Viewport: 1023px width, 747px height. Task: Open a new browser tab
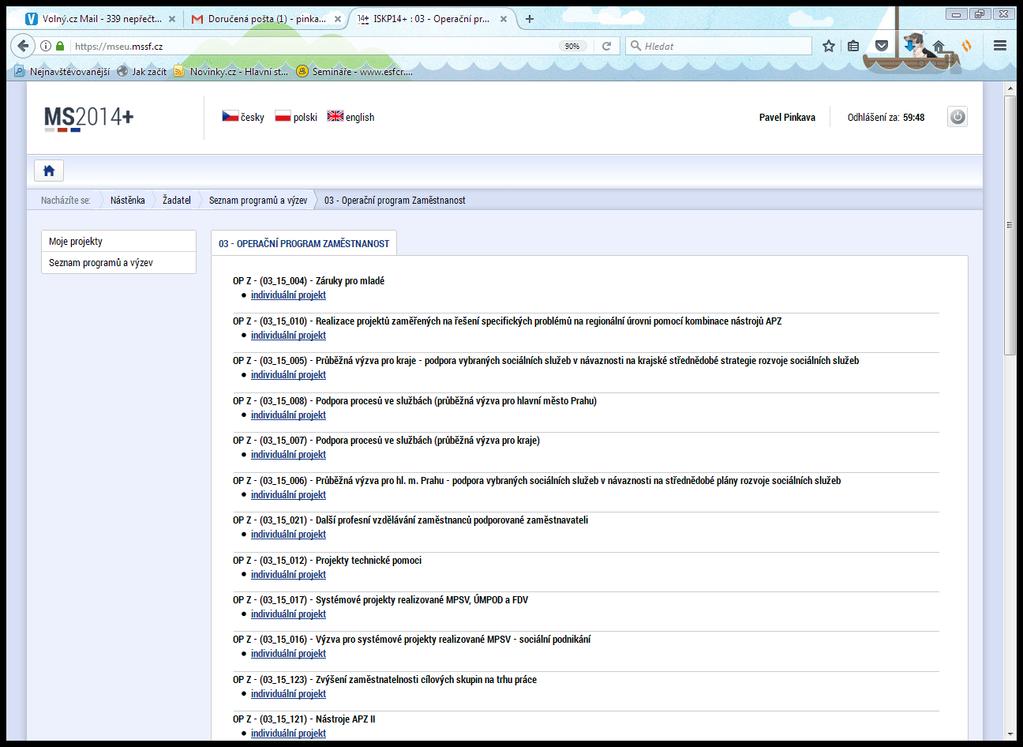tap(530, 19)
